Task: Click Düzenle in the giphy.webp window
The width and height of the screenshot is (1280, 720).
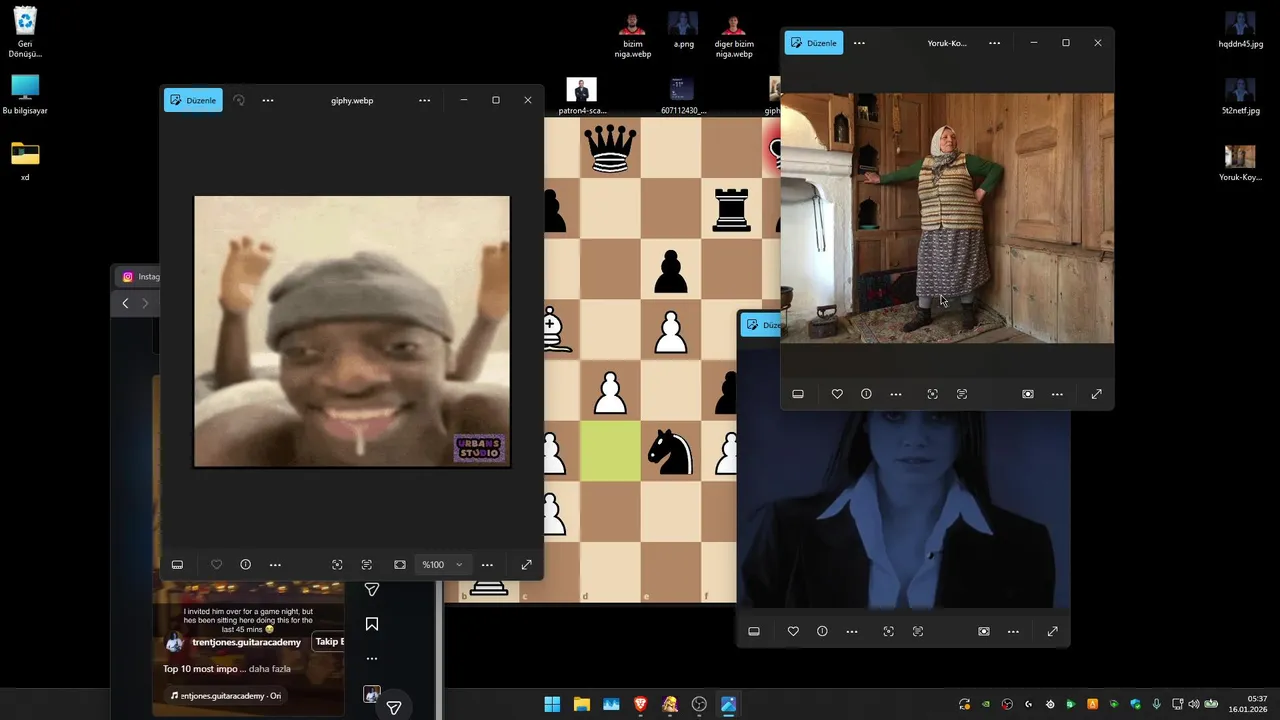Action: 193,100
